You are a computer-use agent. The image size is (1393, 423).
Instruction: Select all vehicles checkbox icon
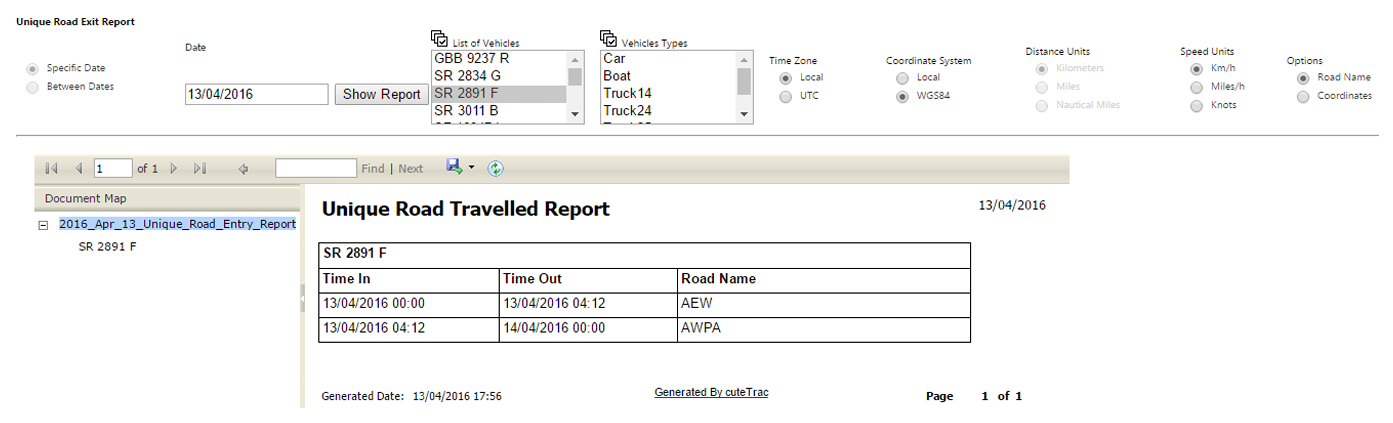pyautogui.click(x=440, y=39)
